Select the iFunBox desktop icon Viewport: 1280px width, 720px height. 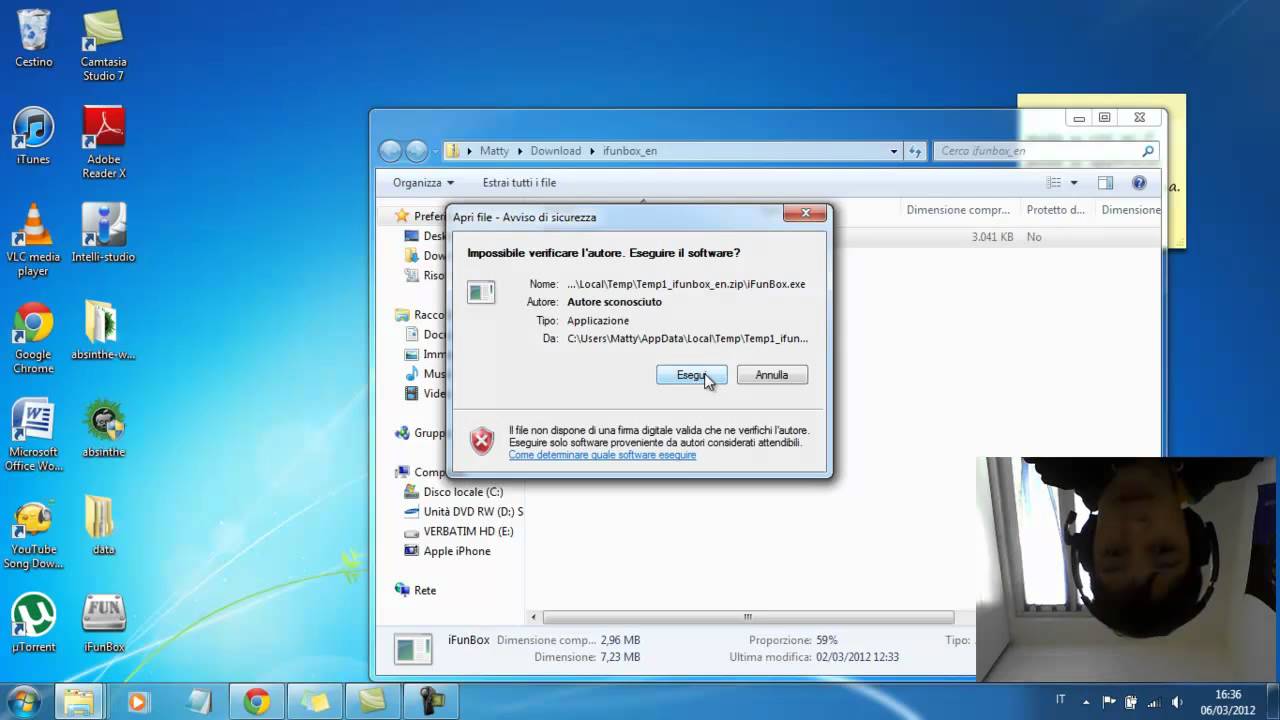[103, 623]
